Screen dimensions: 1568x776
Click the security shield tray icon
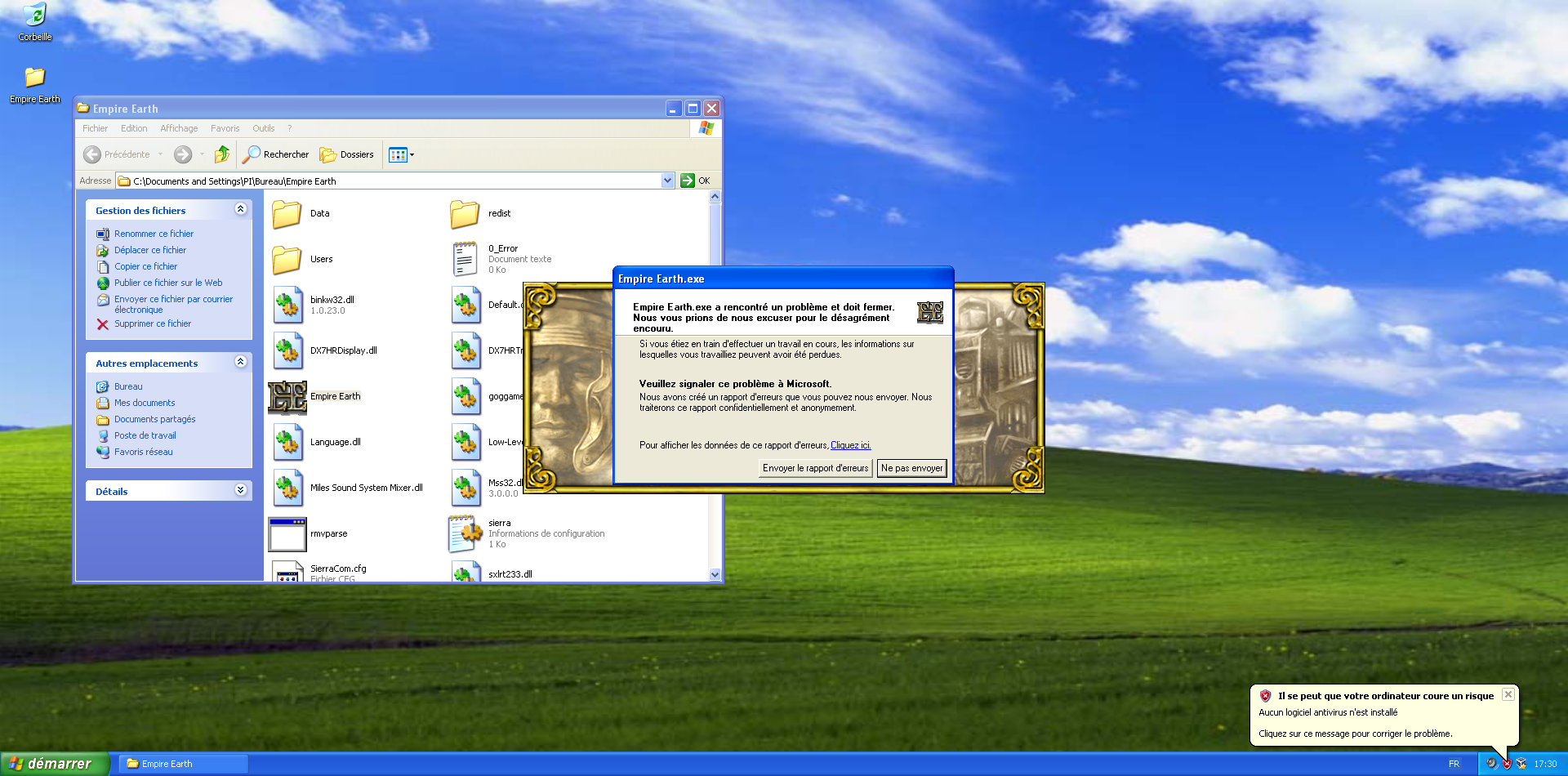(x=1507, y=764)
